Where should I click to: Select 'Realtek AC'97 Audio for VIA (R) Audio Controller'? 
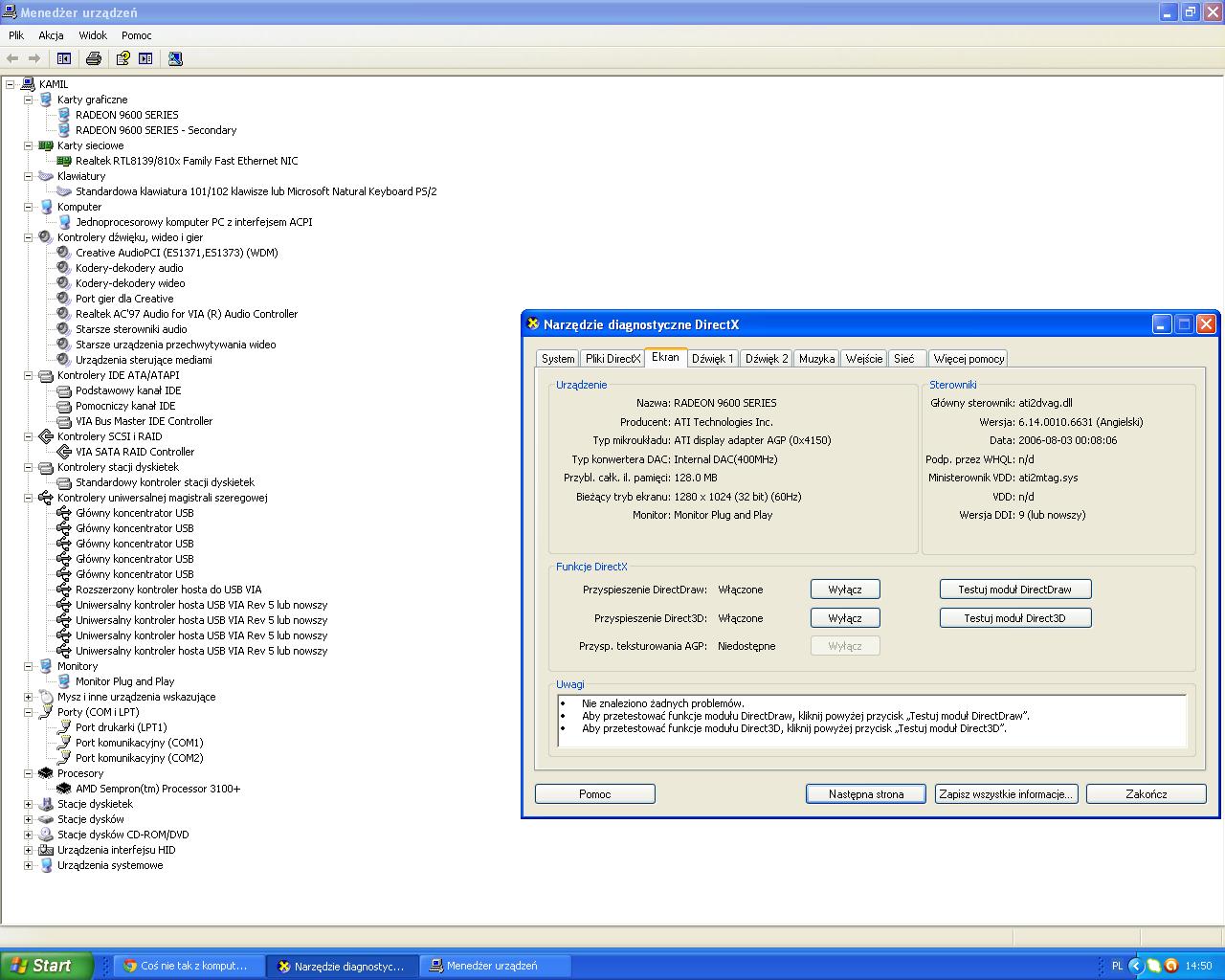click(x=187, y=314)
